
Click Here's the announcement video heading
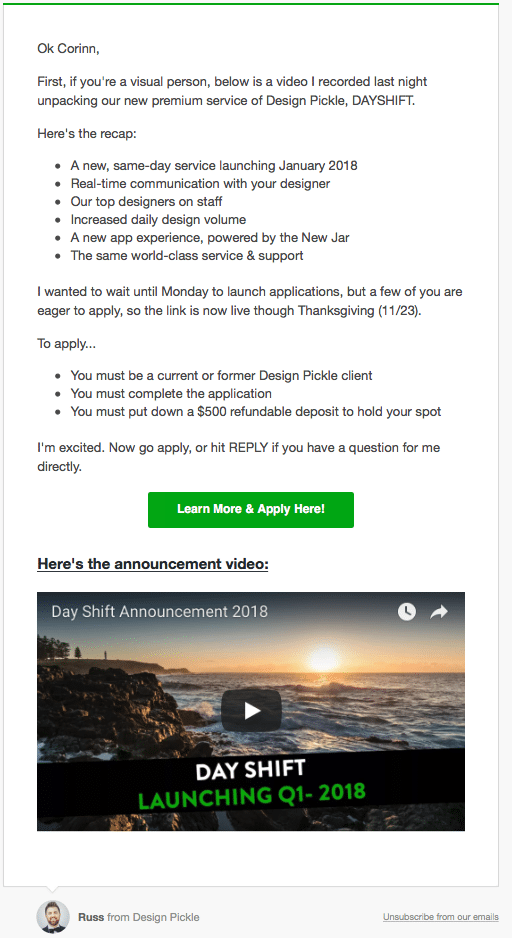(x=153, y=564)
